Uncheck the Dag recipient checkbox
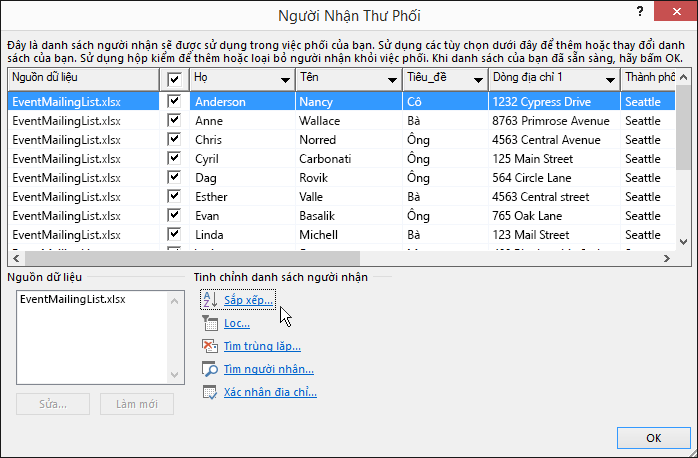This screenshot has width=698, height=458. pos(174,178)
